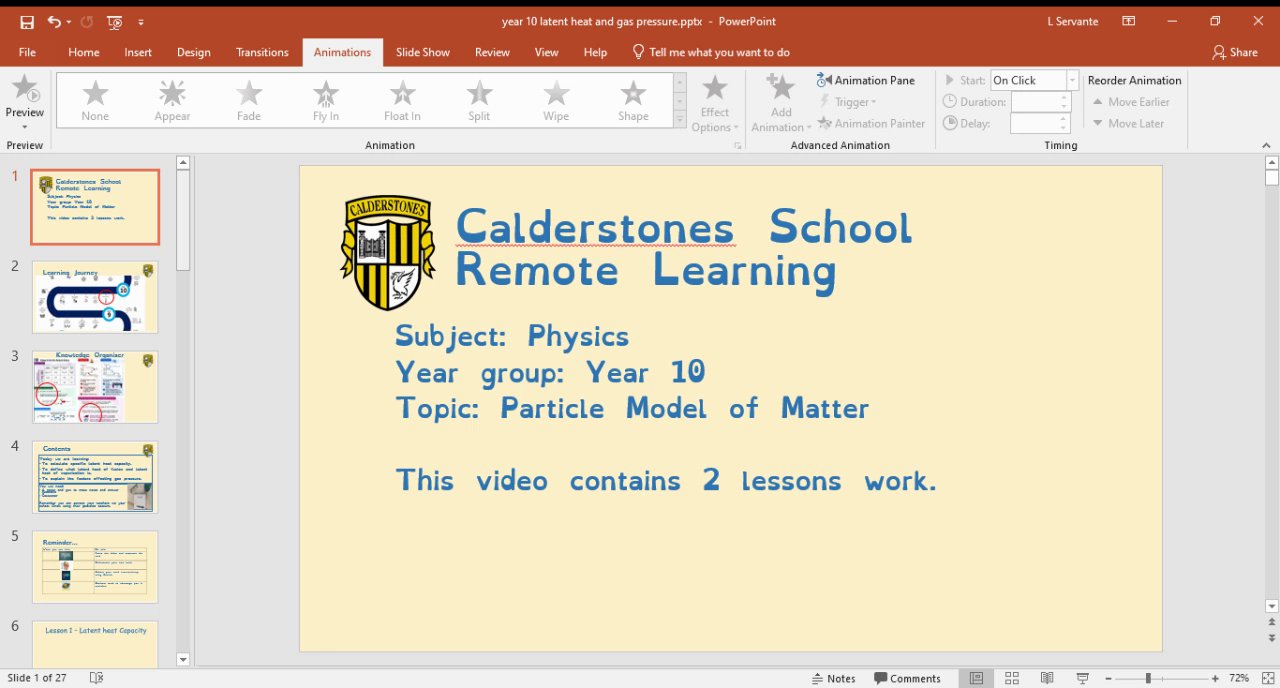1280x688 pixels.
Task: Open the Design tab
Action: (x=193, y=52)
